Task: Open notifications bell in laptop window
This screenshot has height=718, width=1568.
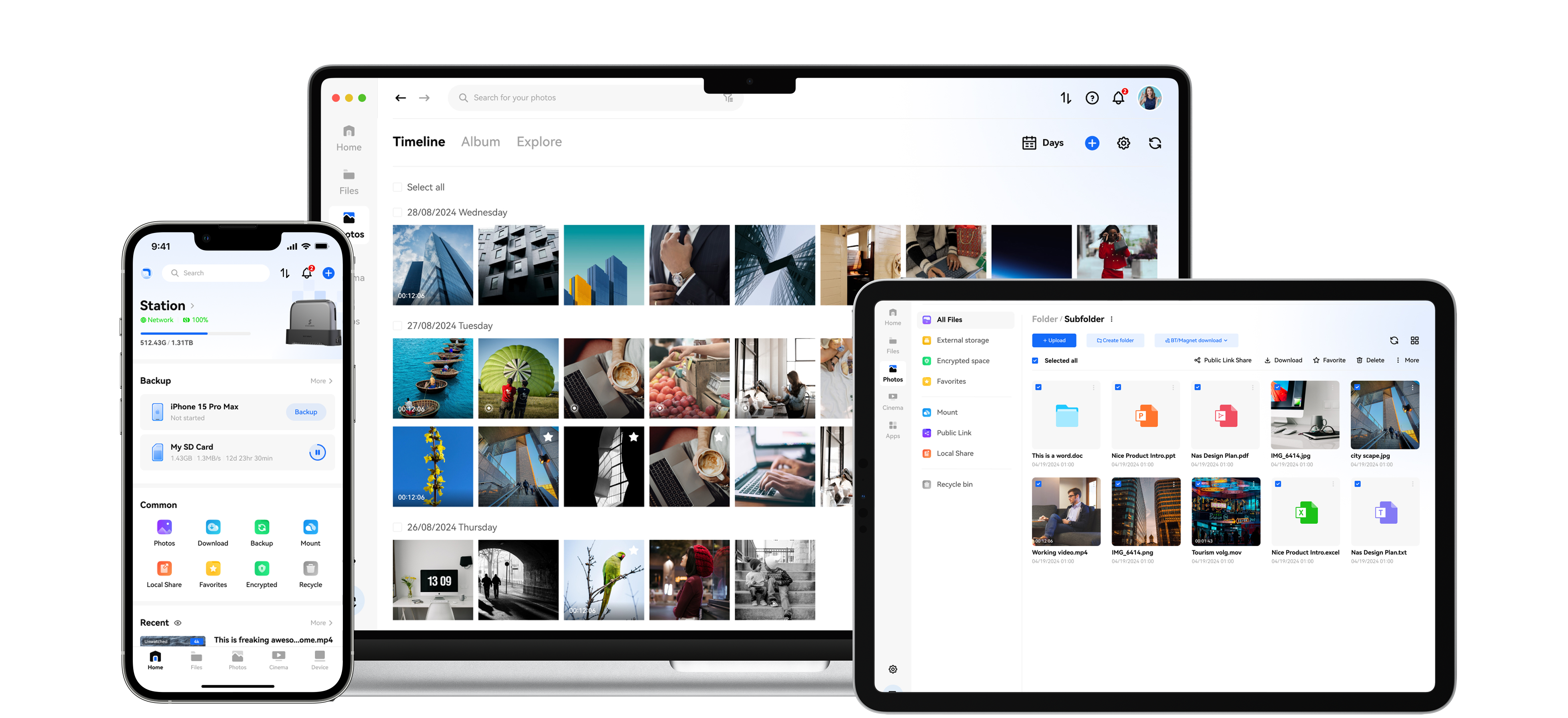Action: pyautogui.click(x=1119, y=97)
